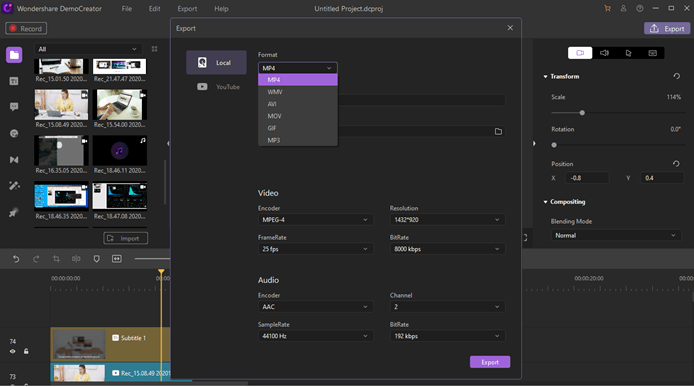
Task: Click the Position Y input field
Action: pyautogui.click(x=662, y=178)
